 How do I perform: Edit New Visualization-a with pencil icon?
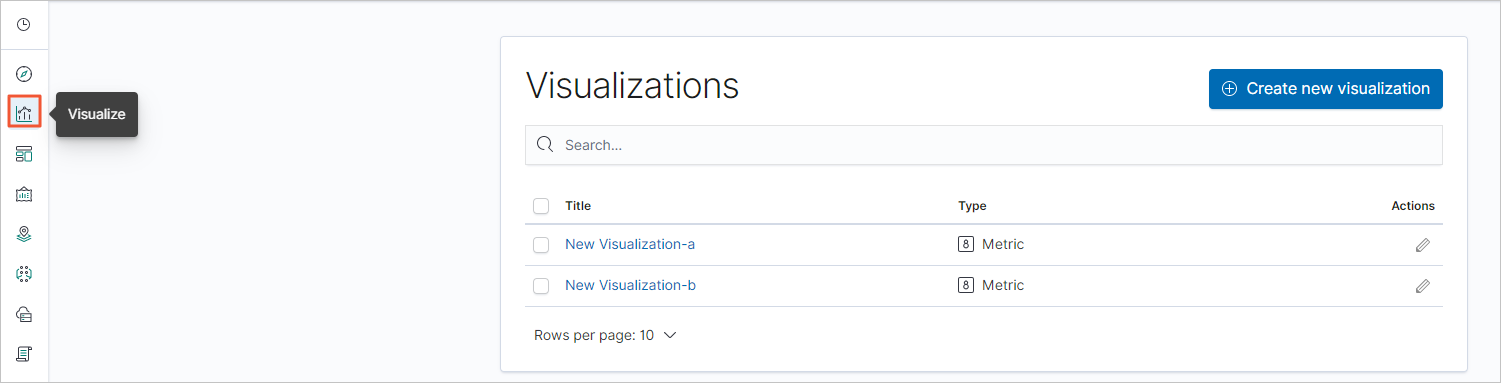coord(1422,245)
